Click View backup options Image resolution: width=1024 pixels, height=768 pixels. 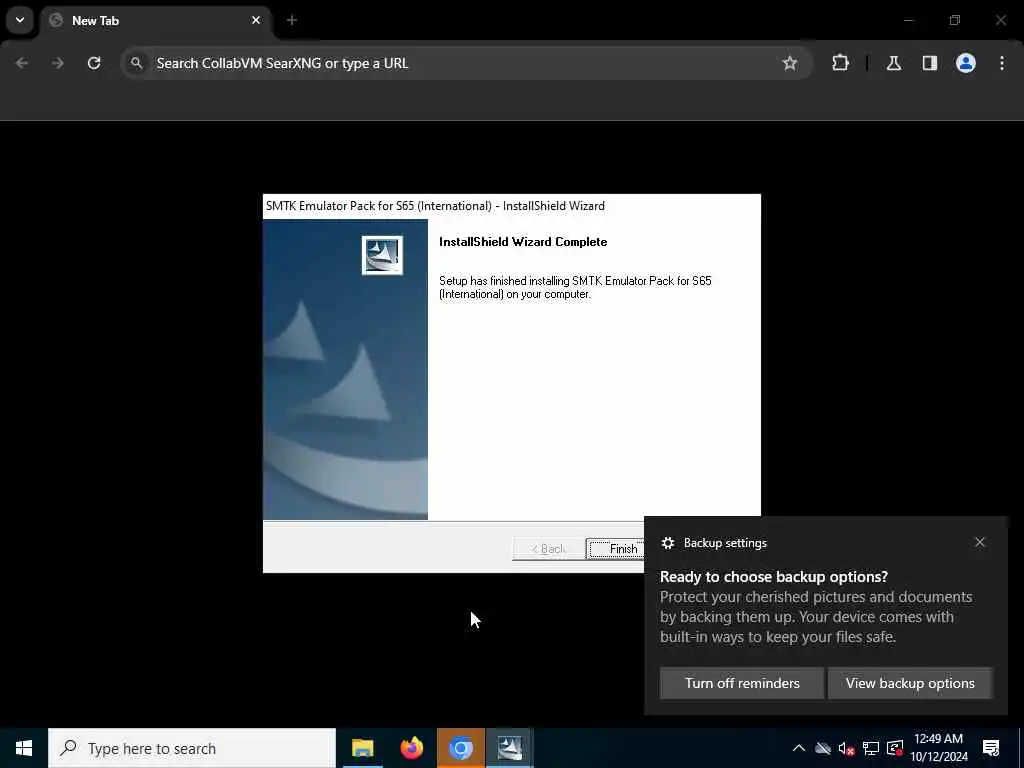point(910,683)
